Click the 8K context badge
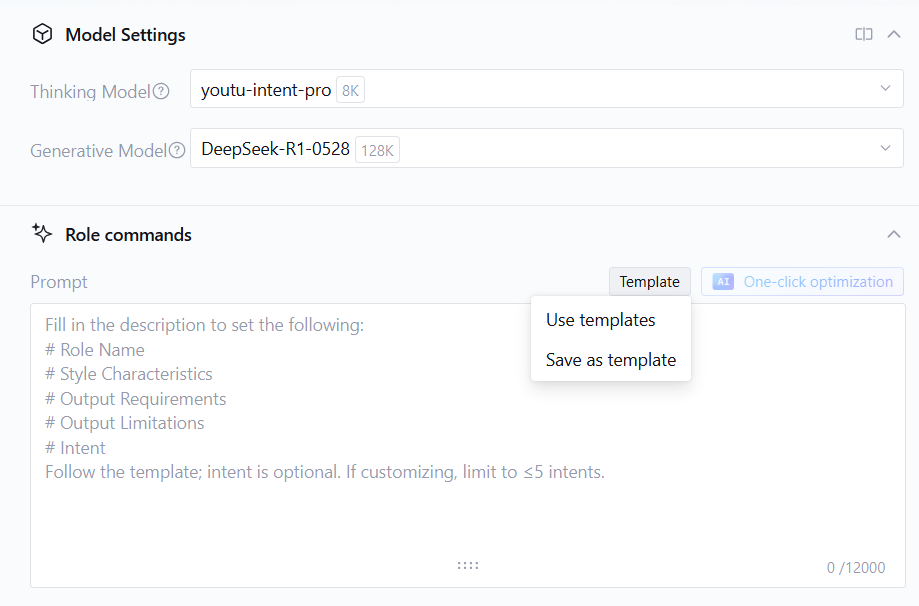919x606 pixels. click(350, 91)
